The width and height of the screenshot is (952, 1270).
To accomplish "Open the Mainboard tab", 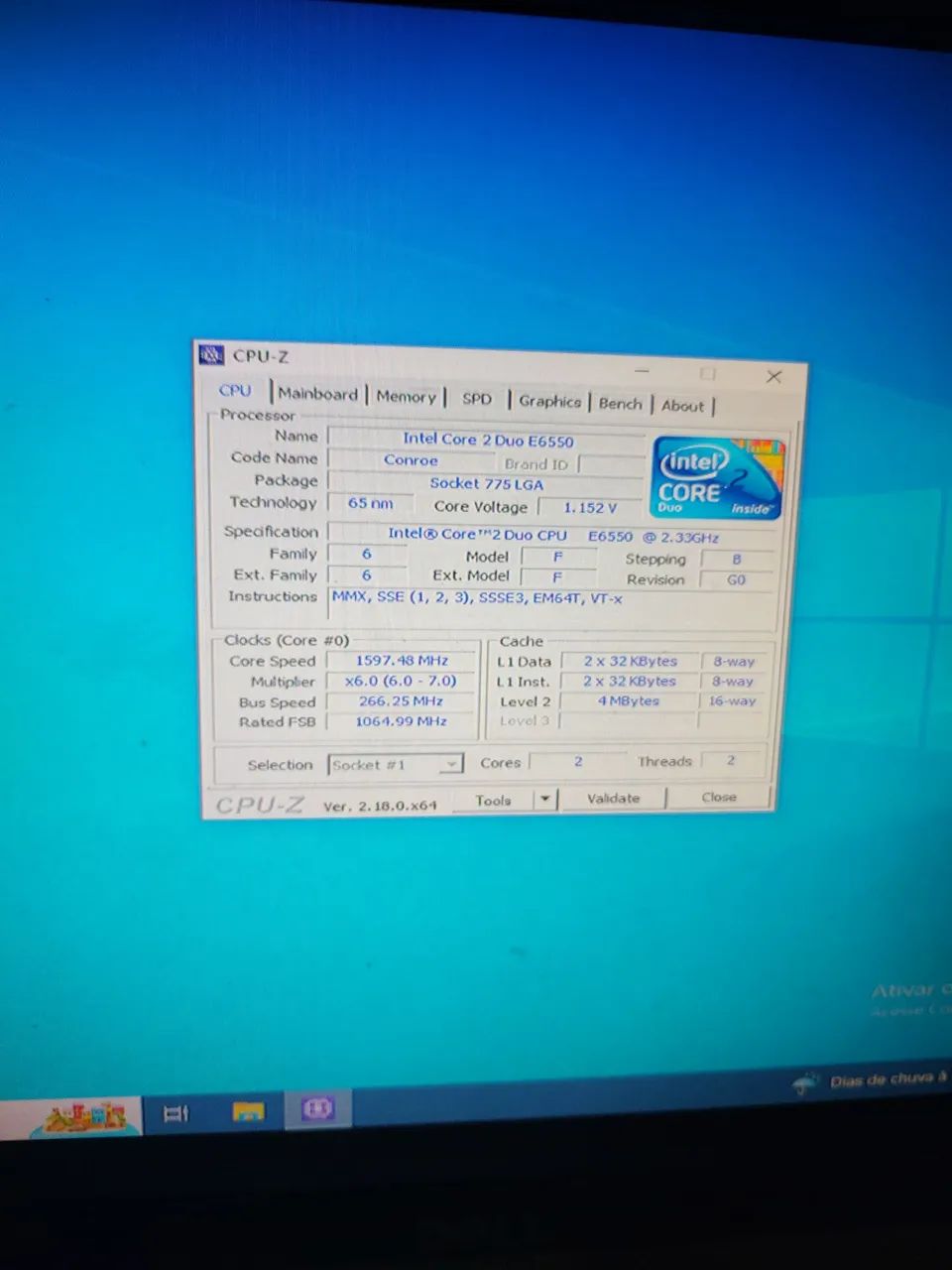I will pos(317,394).
